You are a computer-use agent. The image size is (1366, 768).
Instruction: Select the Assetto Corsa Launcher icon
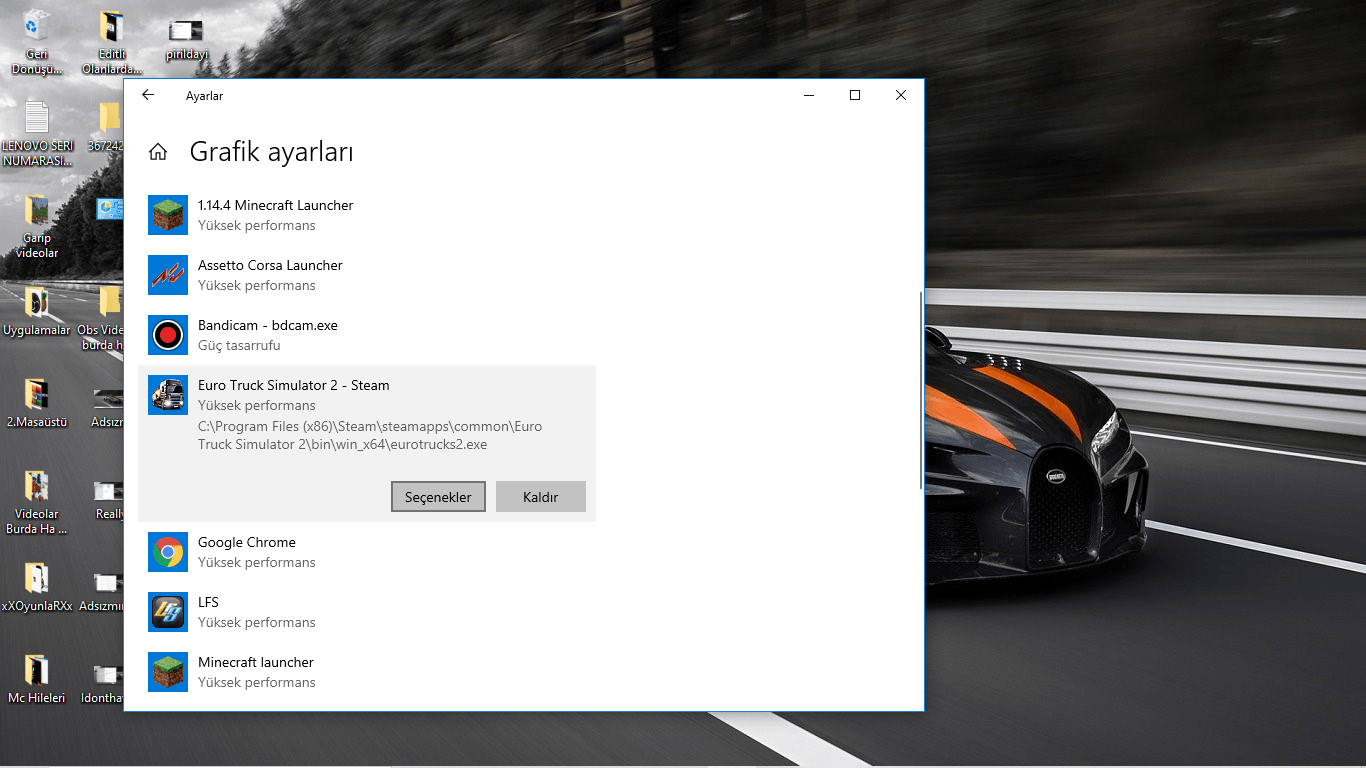[168, 275]
